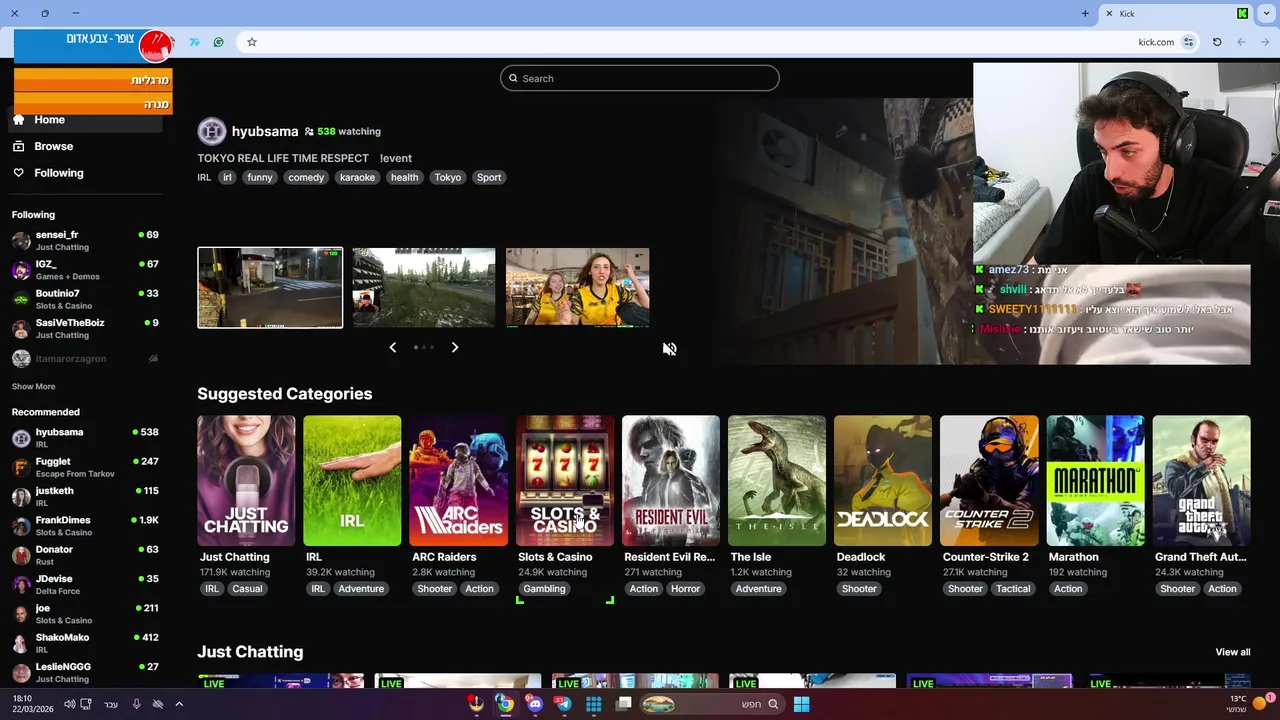Image resolution: width=1280 pixels, height=720 pixels.
Task: Unmute the featured stream with speaker icon
Action: tap(670, 349)
